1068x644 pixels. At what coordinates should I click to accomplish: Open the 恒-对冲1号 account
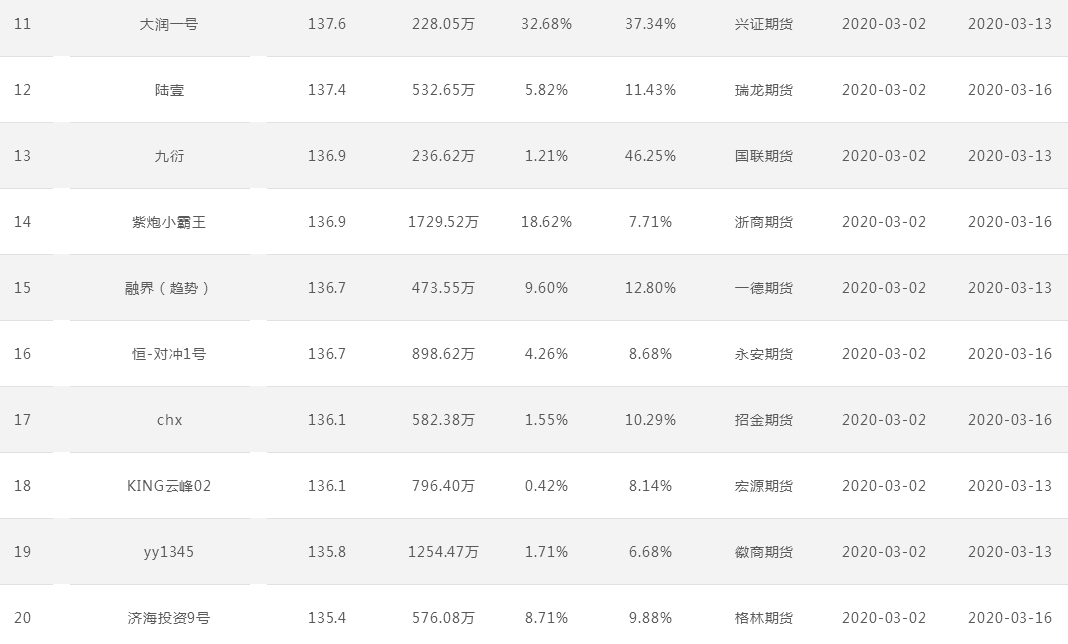click(169, 354)
